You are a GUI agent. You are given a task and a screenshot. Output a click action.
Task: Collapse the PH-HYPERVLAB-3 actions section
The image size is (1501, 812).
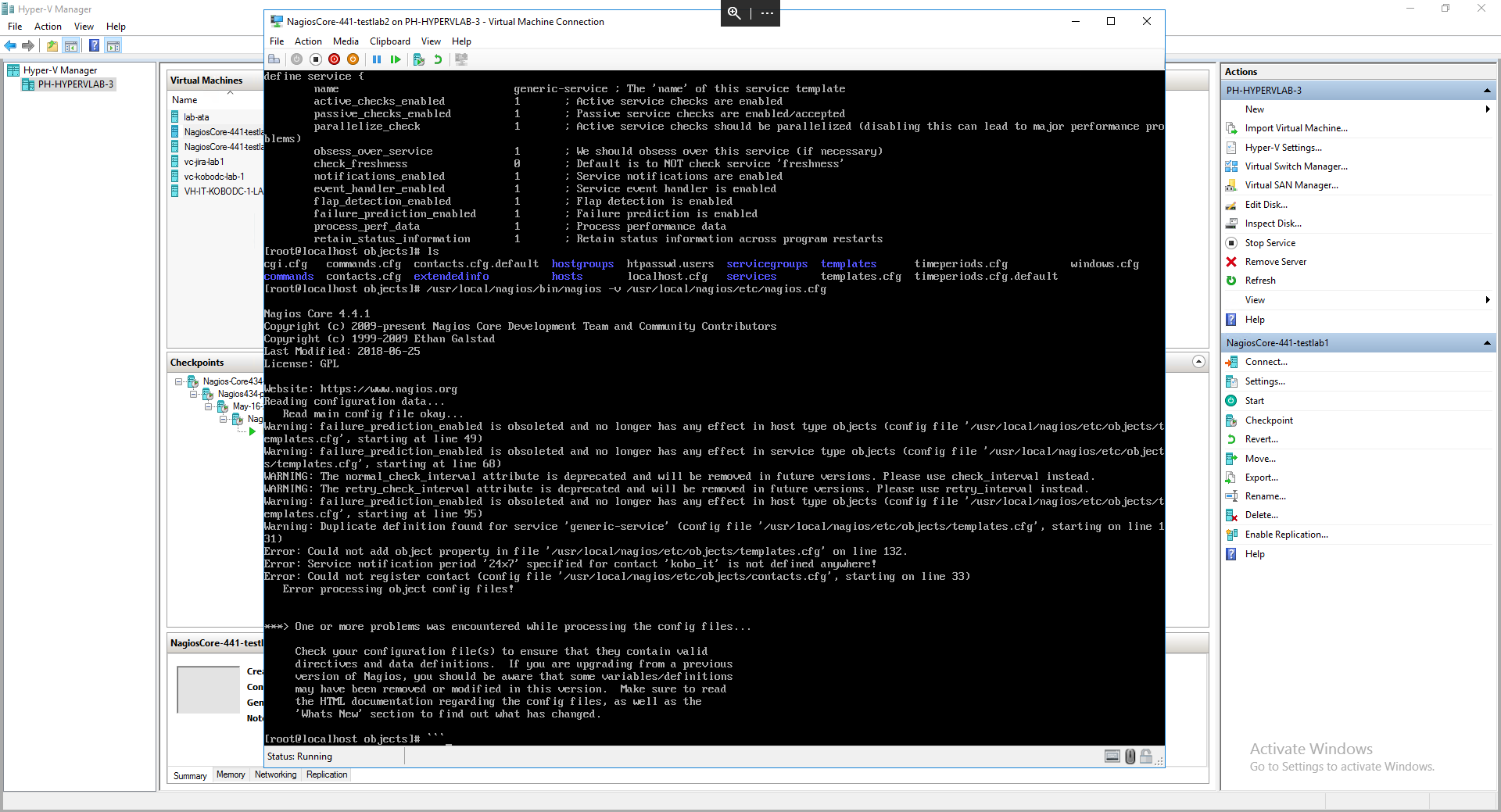(1486, 91)
